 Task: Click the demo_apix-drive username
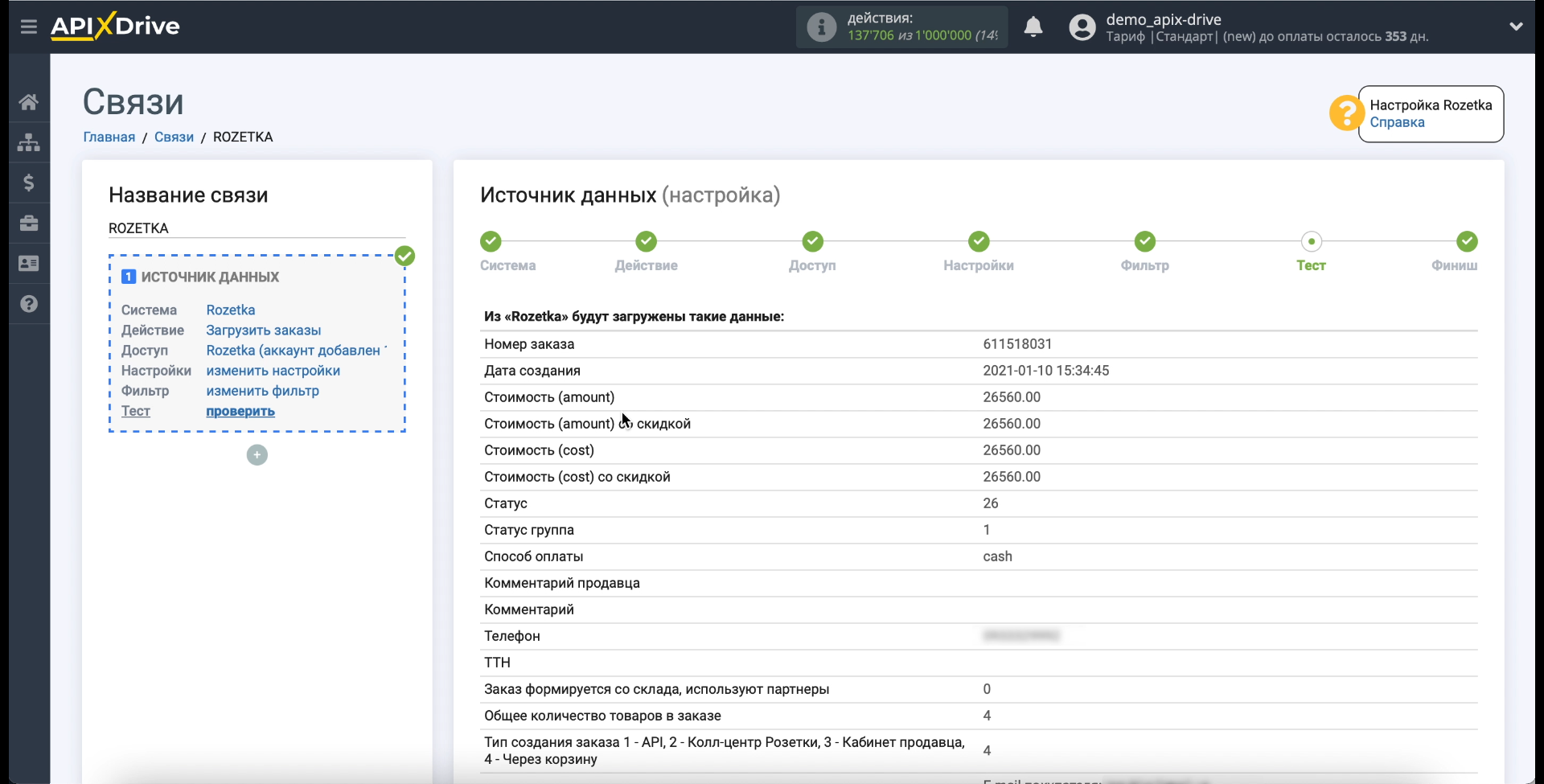[1164, 19]
